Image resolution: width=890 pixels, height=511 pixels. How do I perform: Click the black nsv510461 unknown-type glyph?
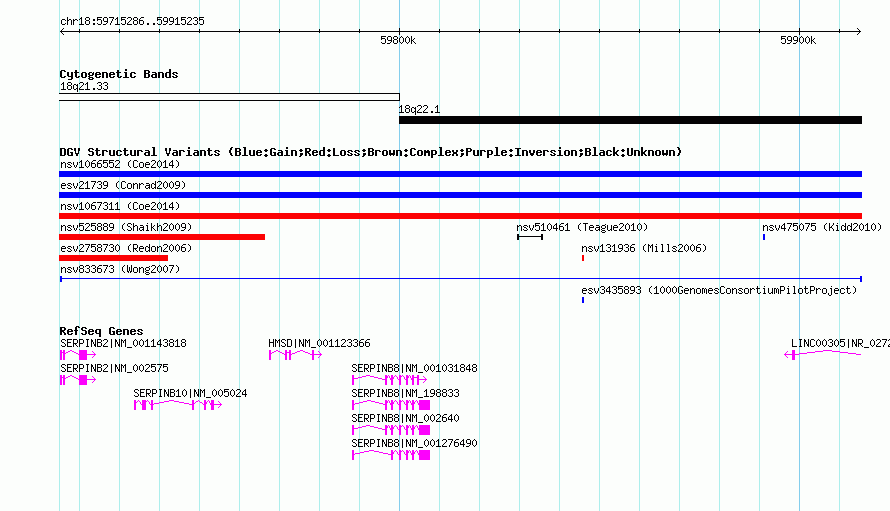click(x=530, y=237)
